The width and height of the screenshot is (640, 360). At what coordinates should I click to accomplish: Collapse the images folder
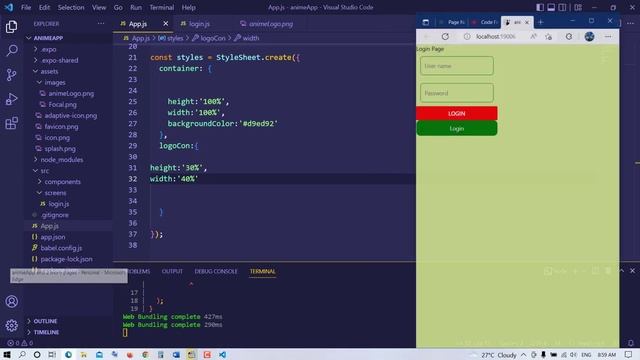coord(55,82)
